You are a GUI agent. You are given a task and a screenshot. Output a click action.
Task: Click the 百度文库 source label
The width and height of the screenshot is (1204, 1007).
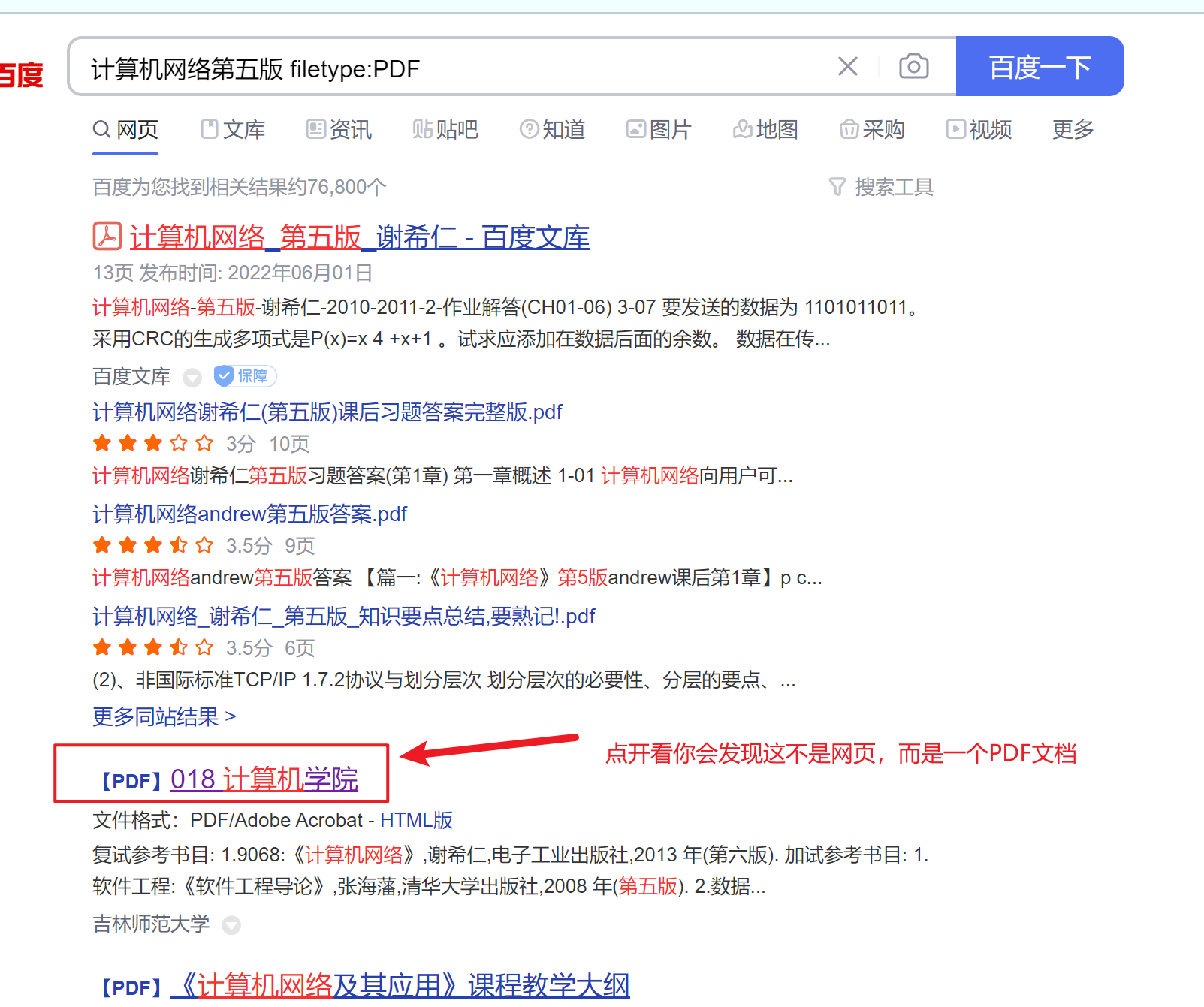[131, 376]
